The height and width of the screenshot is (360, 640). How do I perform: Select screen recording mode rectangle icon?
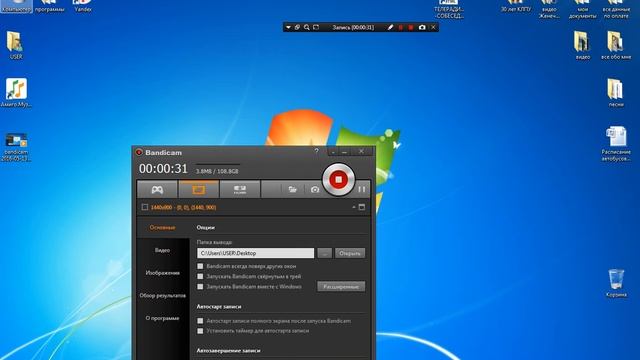199,189
